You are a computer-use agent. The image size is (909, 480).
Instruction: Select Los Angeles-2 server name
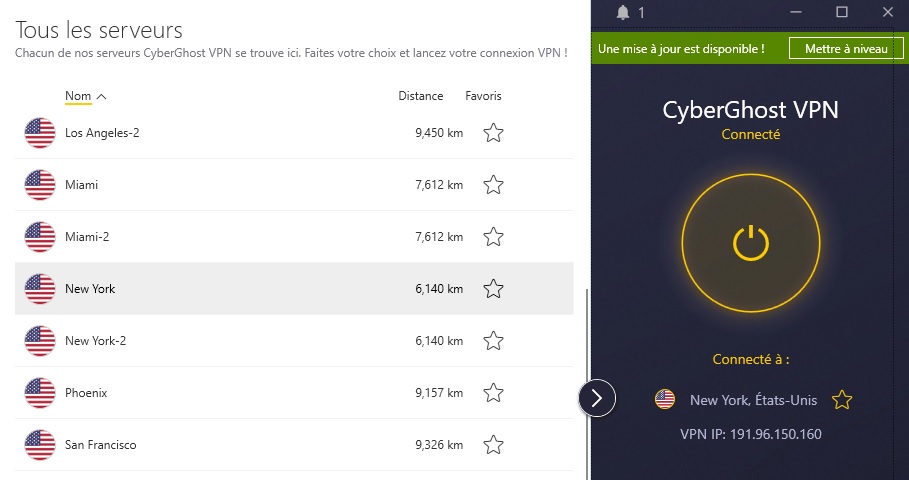pyautogui.click(x=102, y=133)
